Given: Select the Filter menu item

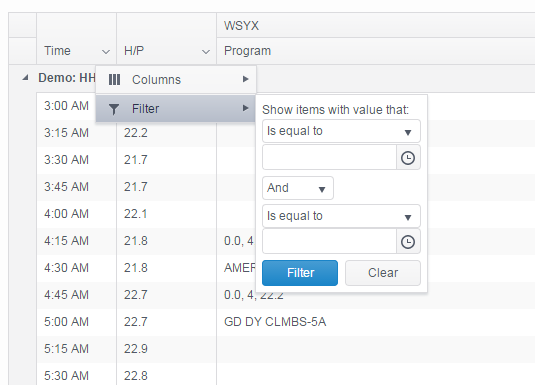Looking at the screenshot, I should [176, 109].
